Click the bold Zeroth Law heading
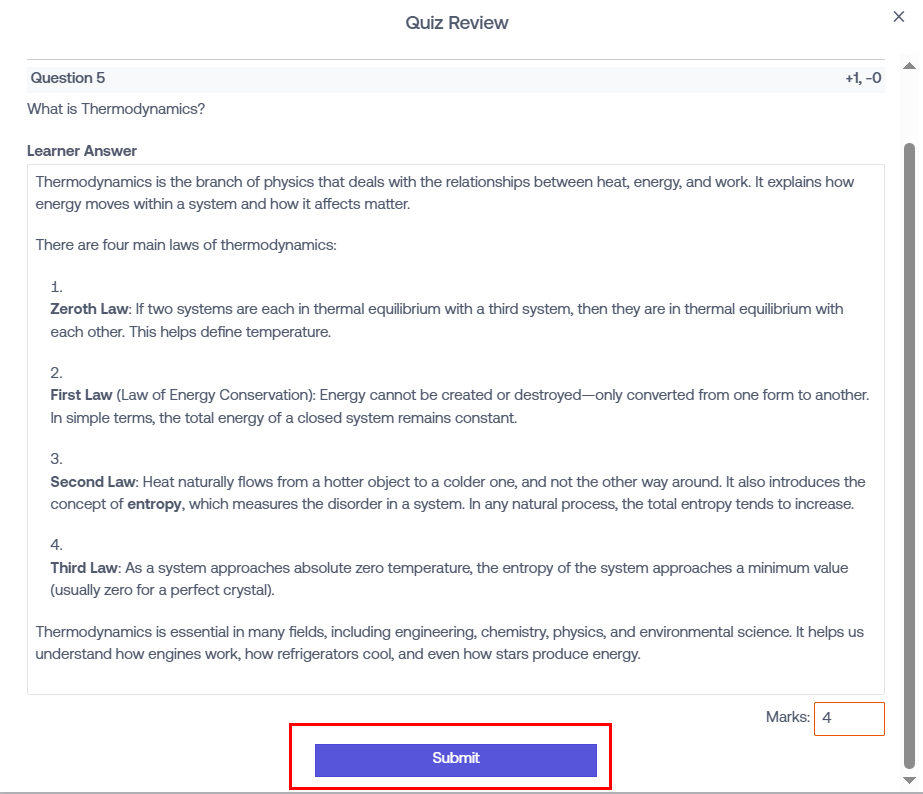 [89, 309]
